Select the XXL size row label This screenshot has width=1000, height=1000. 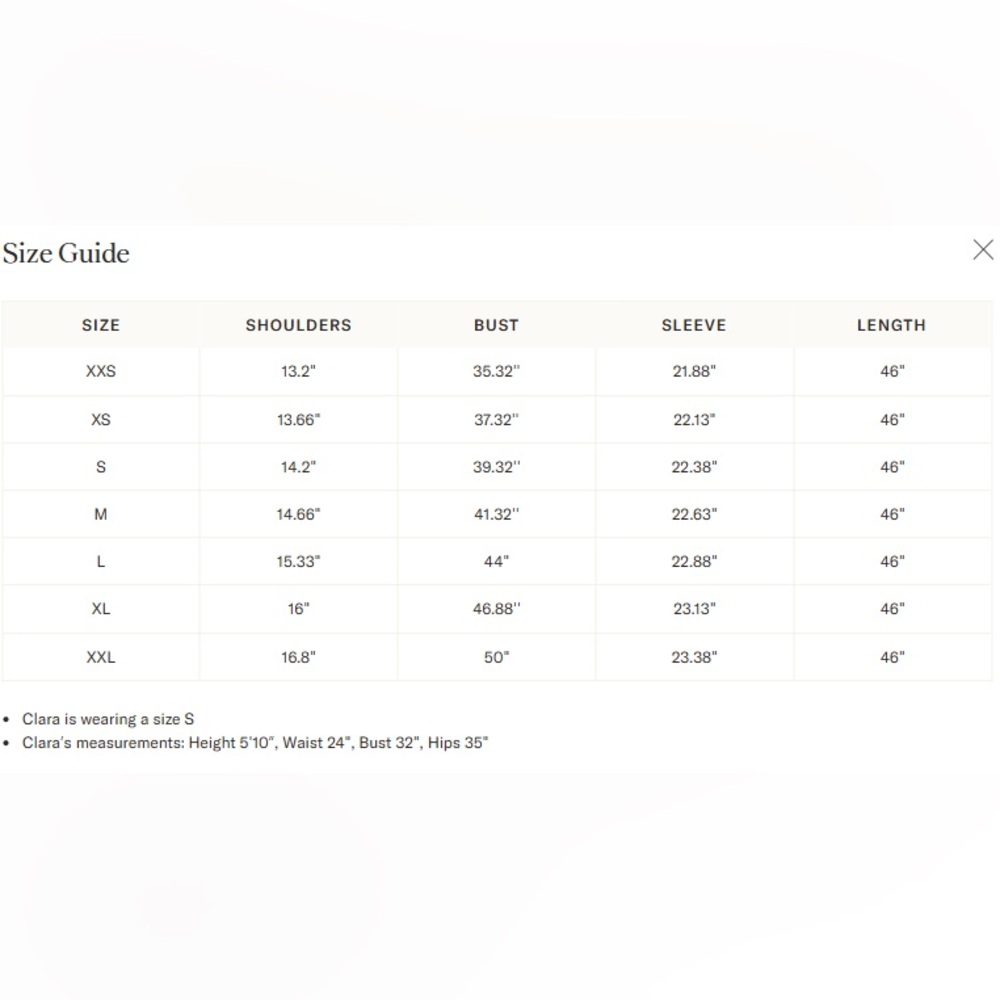101,657
